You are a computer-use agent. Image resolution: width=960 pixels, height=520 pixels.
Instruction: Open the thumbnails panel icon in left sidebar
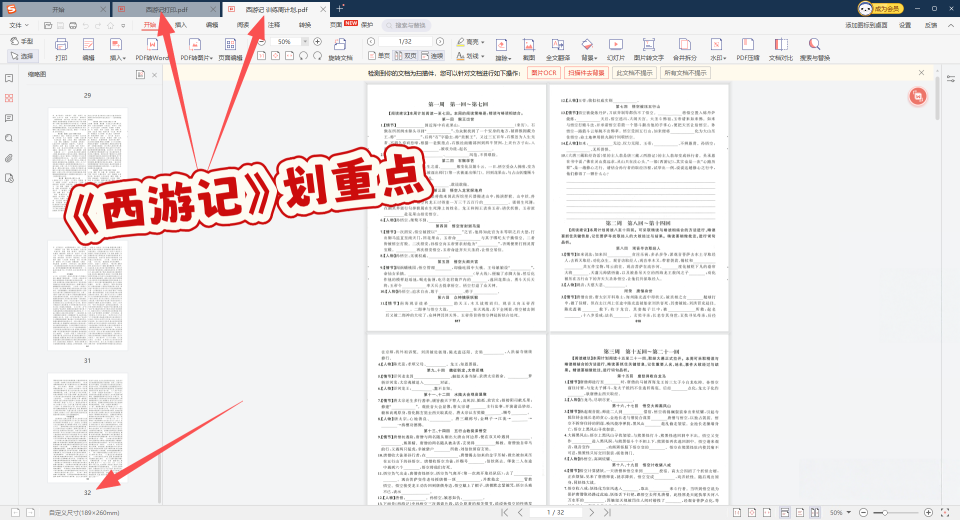9,98
